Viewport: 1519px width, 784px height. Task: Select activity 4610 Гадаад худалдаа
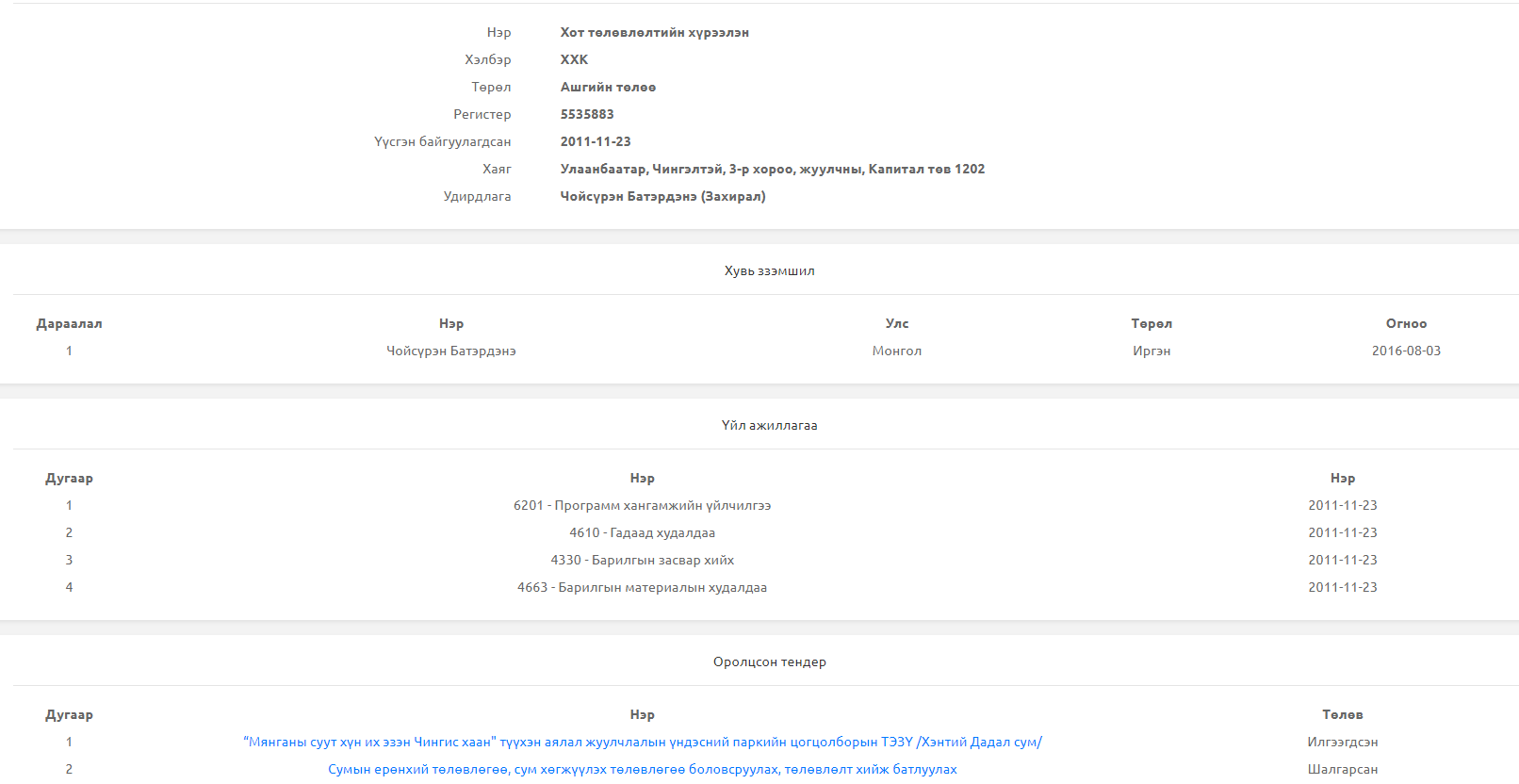click(x=642, y=532)
